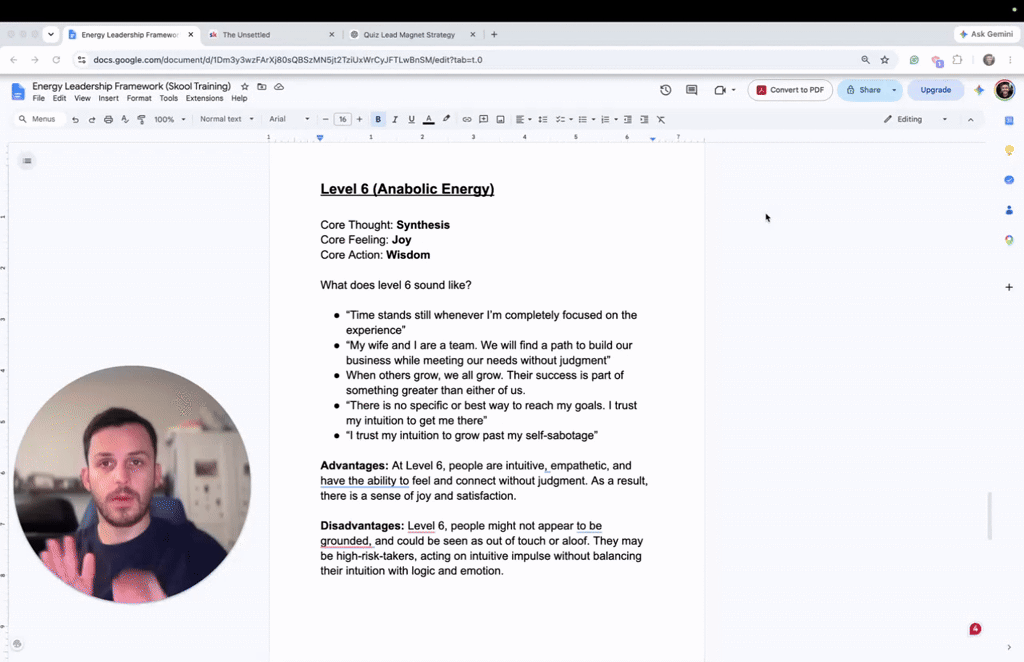
Task: Expand the Editing mode dropdown
Action: click(915, 119)
